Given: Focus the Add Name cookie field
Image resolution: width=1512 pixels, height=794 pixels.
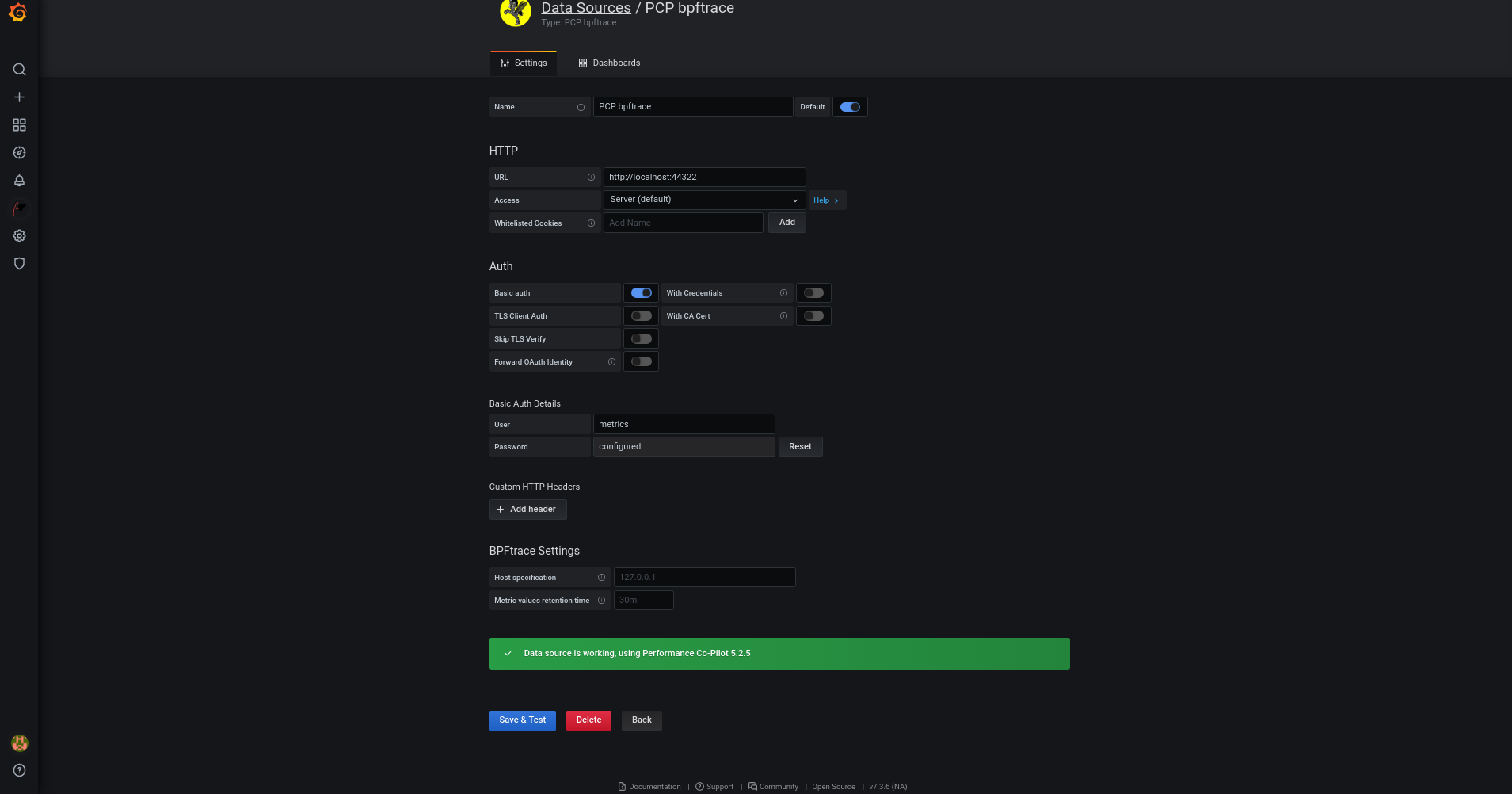Looking at the screenshot, I should click(683, 223).
